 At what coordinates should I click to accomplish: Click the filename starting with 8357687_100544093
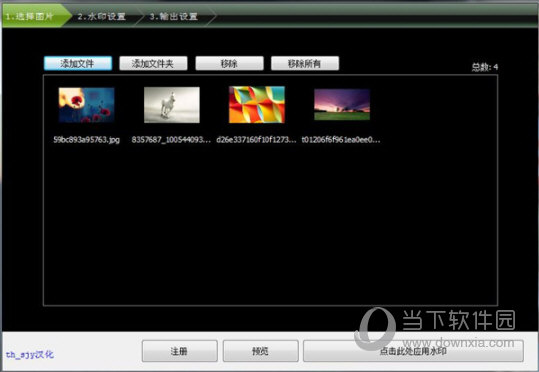point(171,140)
